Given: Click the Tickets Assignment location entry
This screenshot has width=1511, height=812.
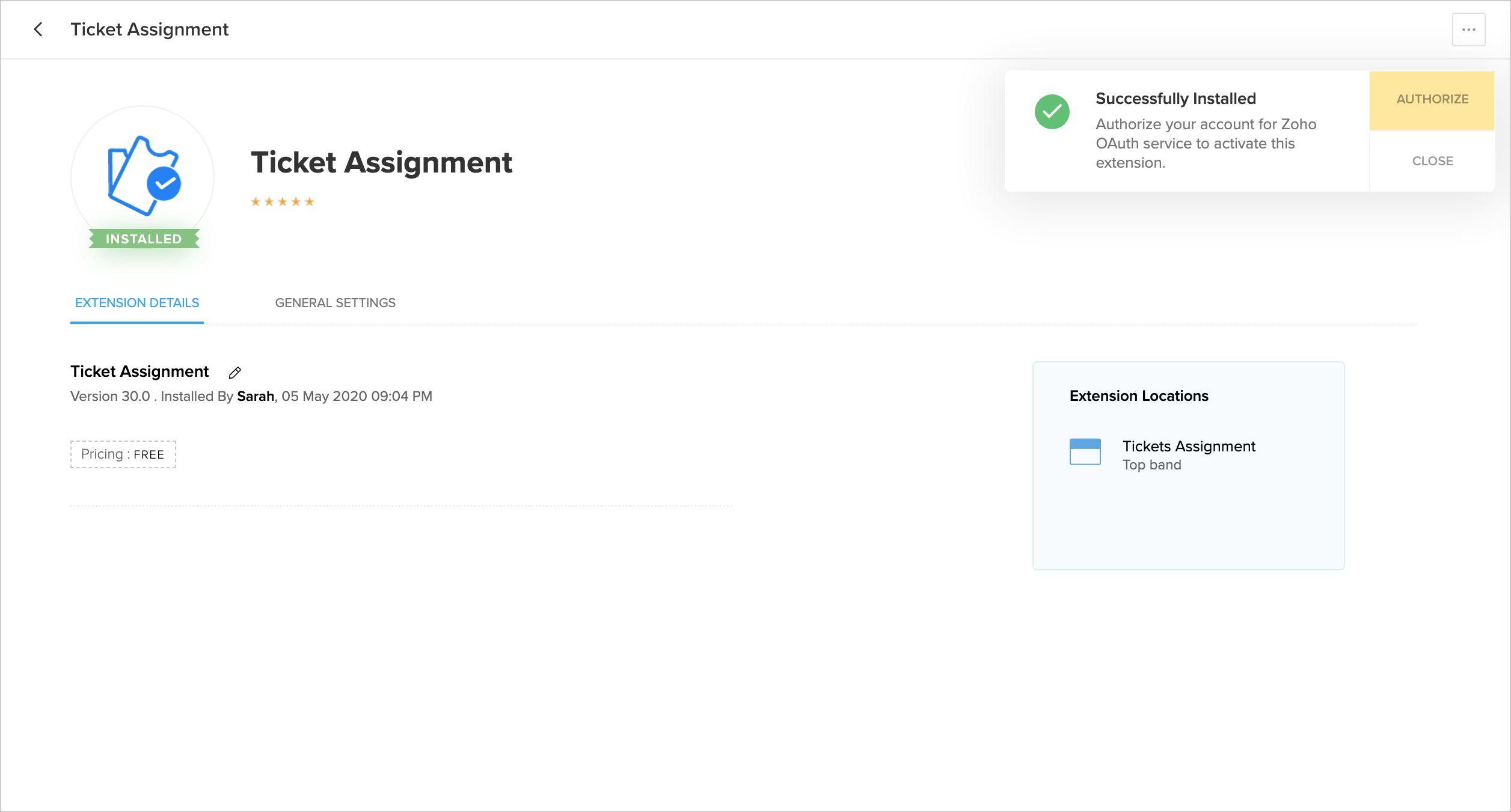Looking at the screenshot, I should coord(1188,447).
